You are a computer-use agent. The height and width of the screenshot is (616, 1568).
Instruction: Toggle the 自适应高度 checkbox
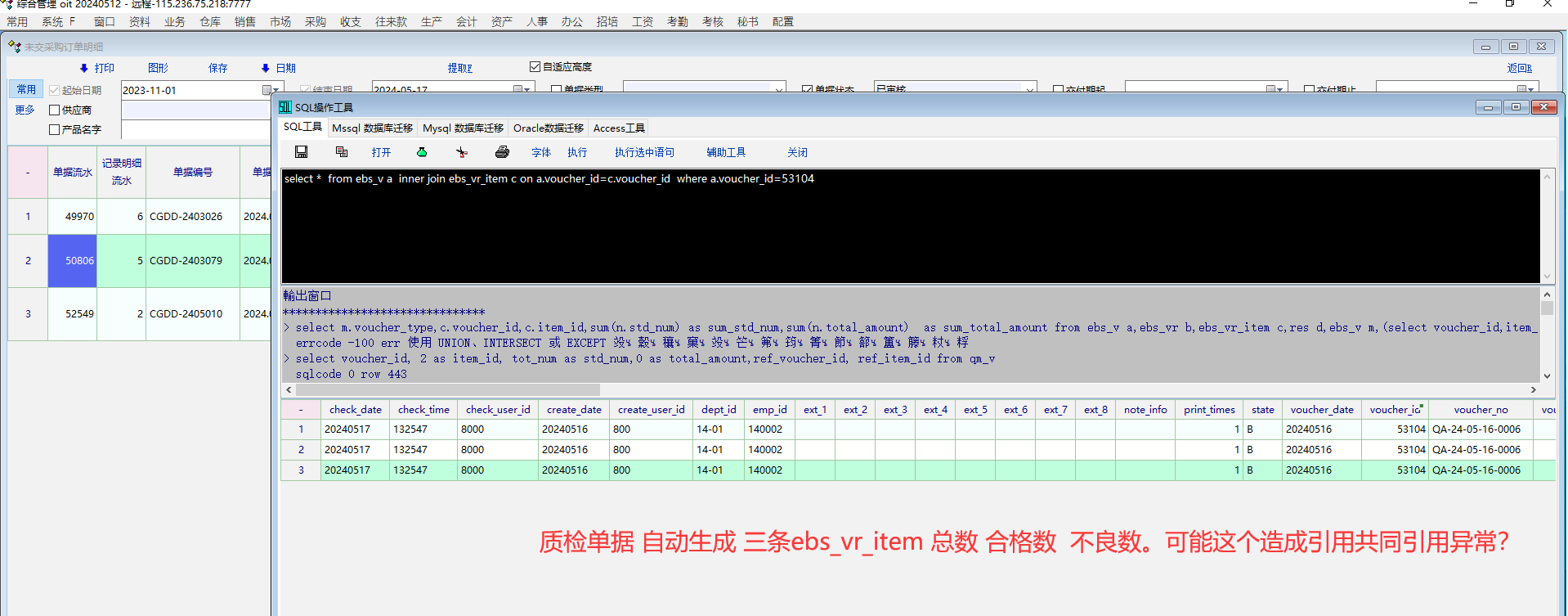point(535,67)
